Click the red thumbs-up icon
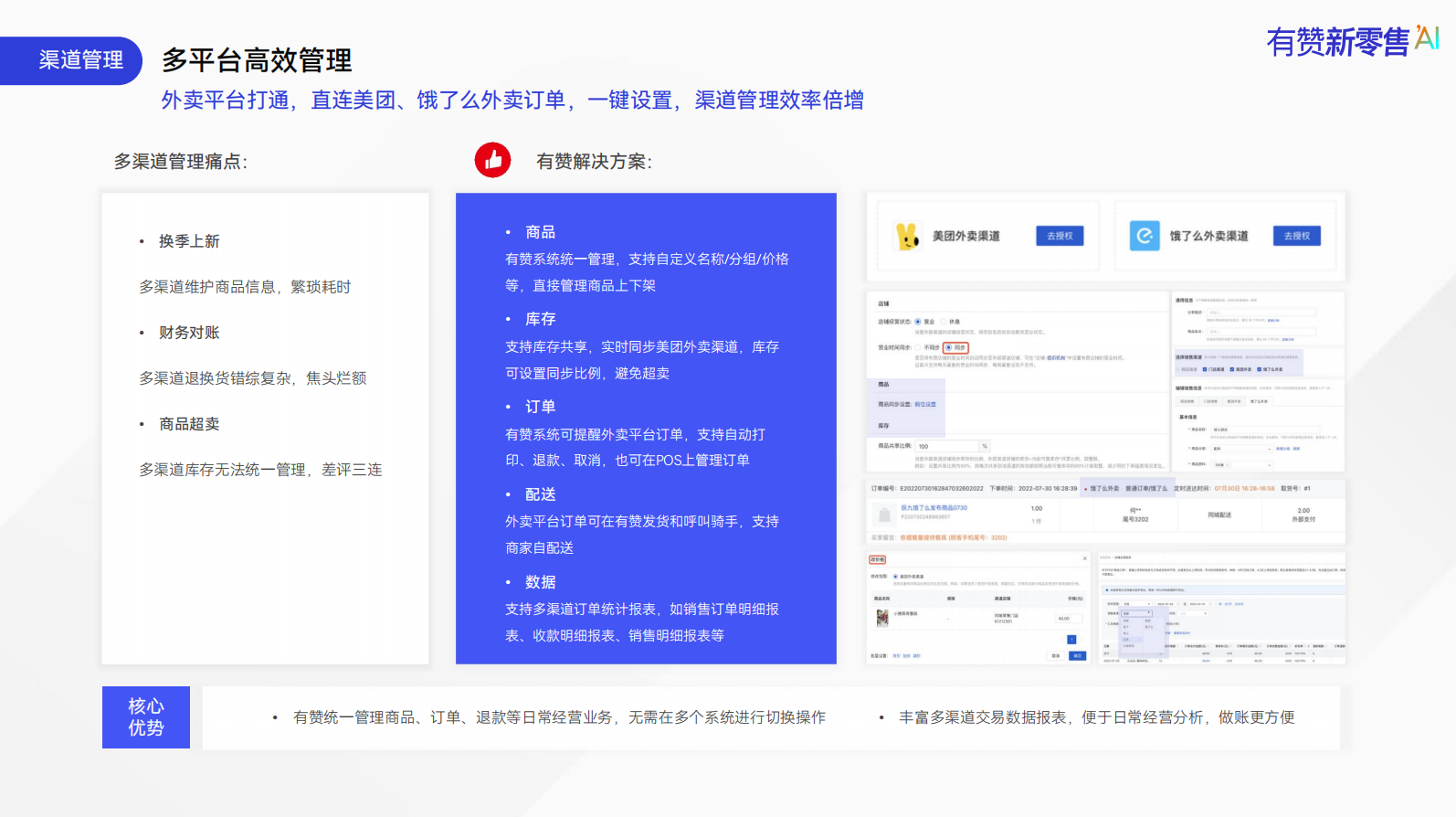 492,161
